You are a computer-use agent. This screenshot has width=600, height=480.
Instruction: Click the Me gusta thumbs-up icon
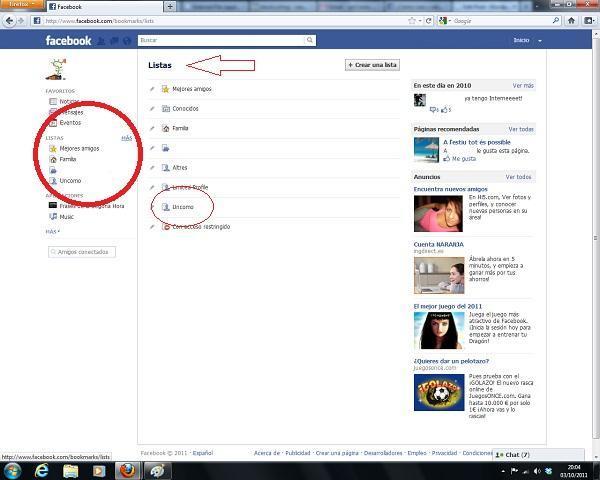[447, 158]
